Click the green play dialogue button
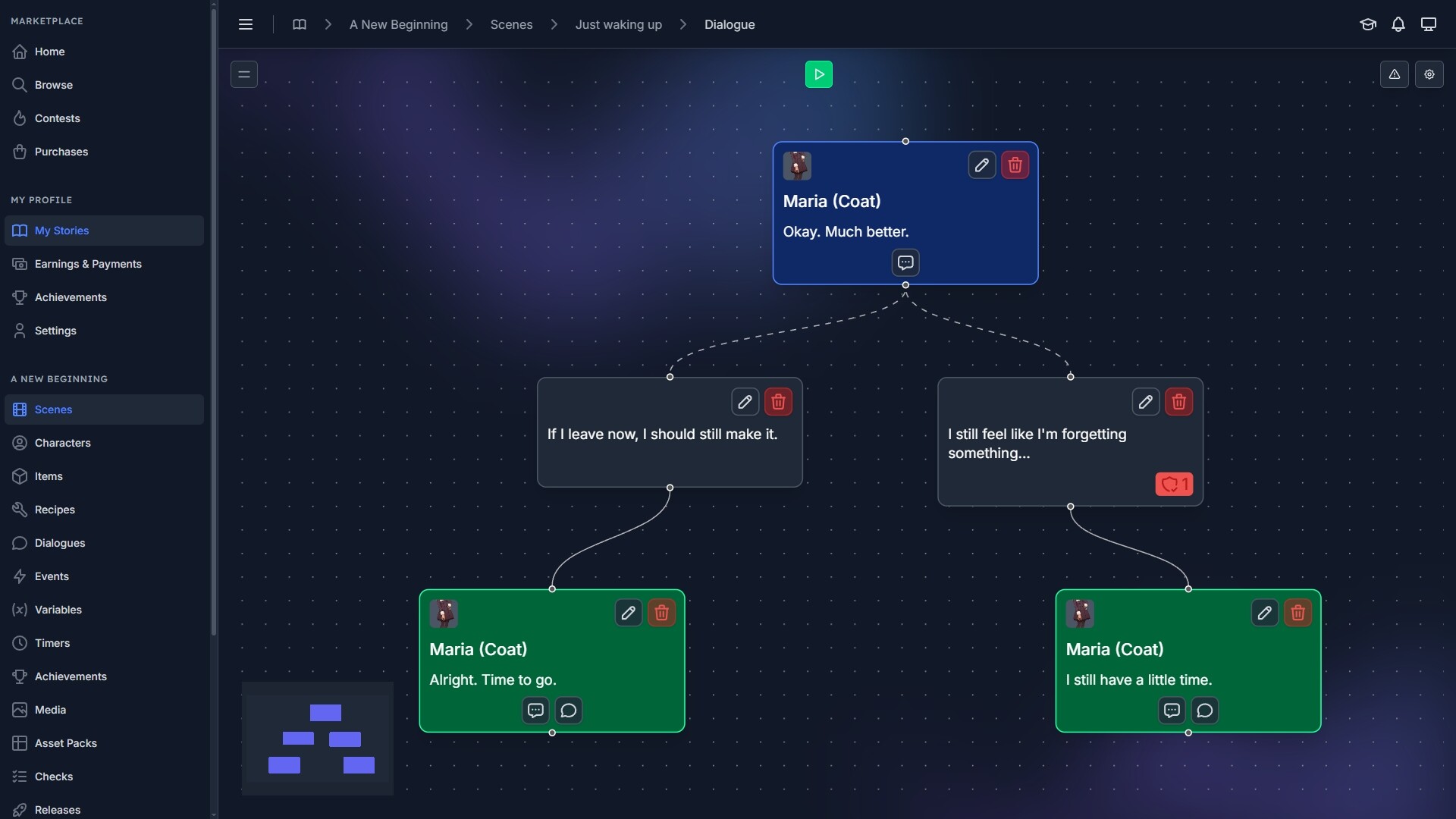The width and height of the screenshot is (1456, 819). coord(818,74)
